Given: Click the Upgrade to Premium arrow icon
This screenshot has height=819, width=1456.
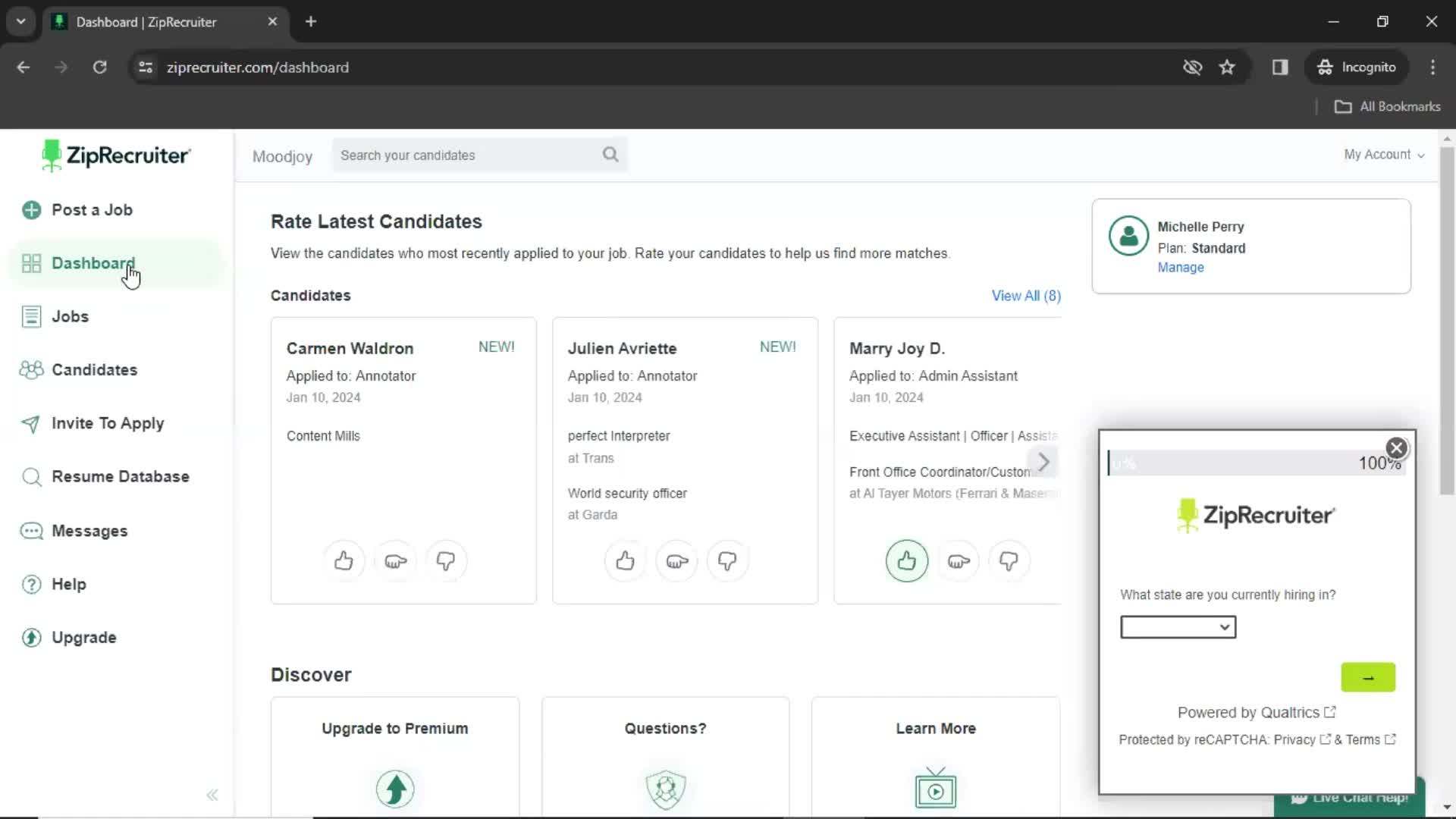Looking at the screenshot, I should click(x=395, y=789).
